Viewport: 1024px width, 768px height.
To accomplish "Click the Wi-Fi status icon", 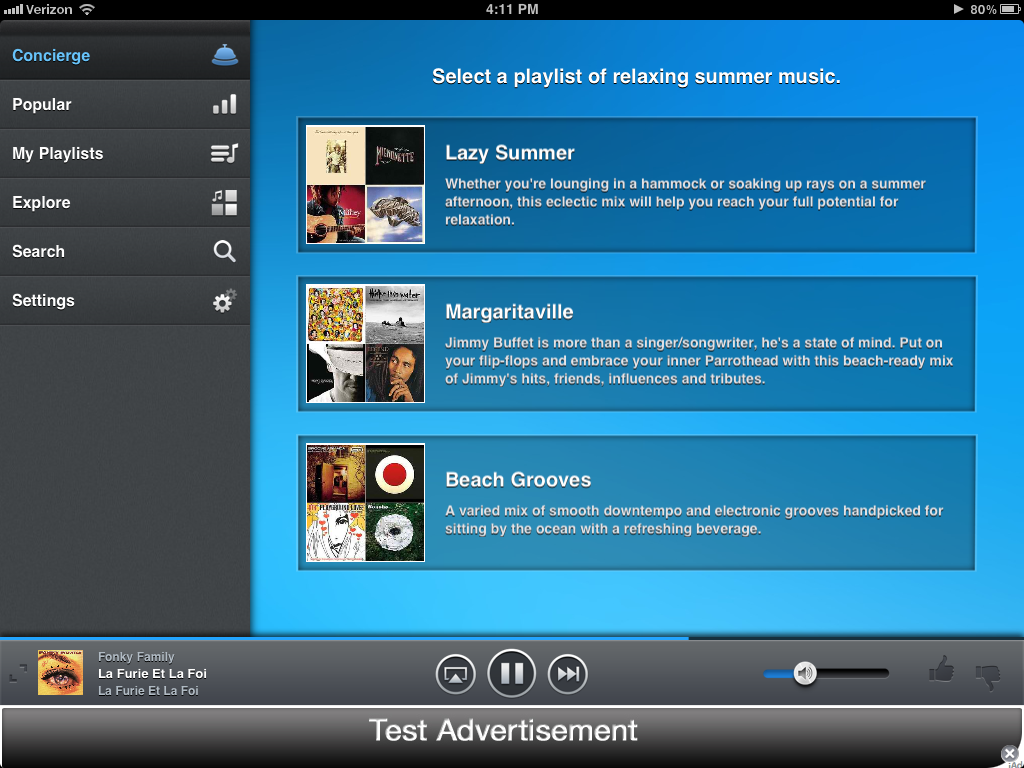I will 86,9.
